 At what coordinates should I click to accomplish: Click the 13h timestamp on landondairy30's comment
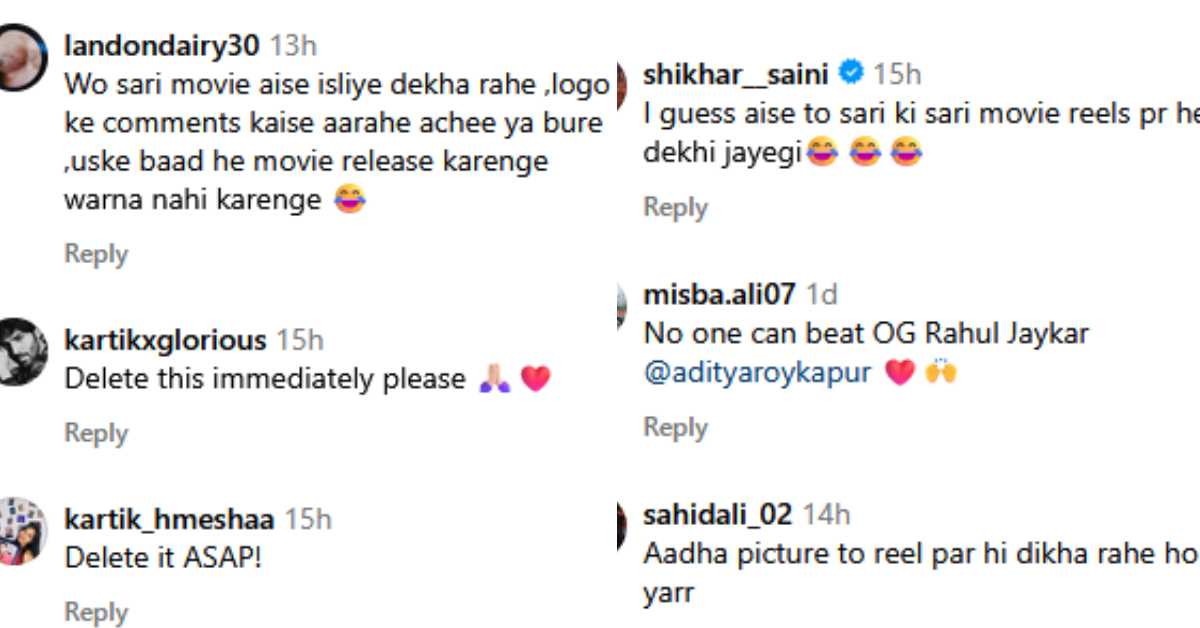point(294,45)
